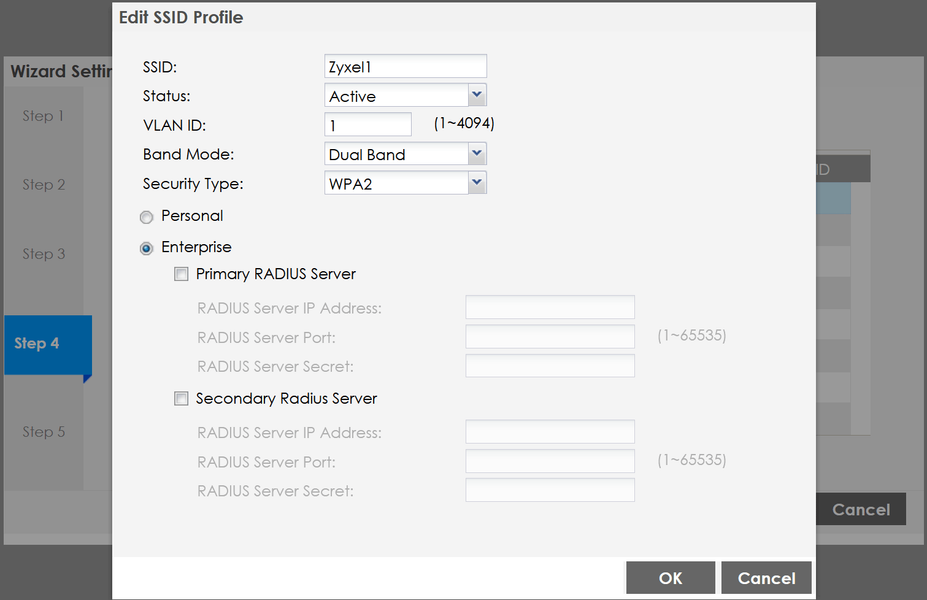This screenshot has height=600, width=927.
Task: Focus the VLAN ID input field
Action: point(368,125)
